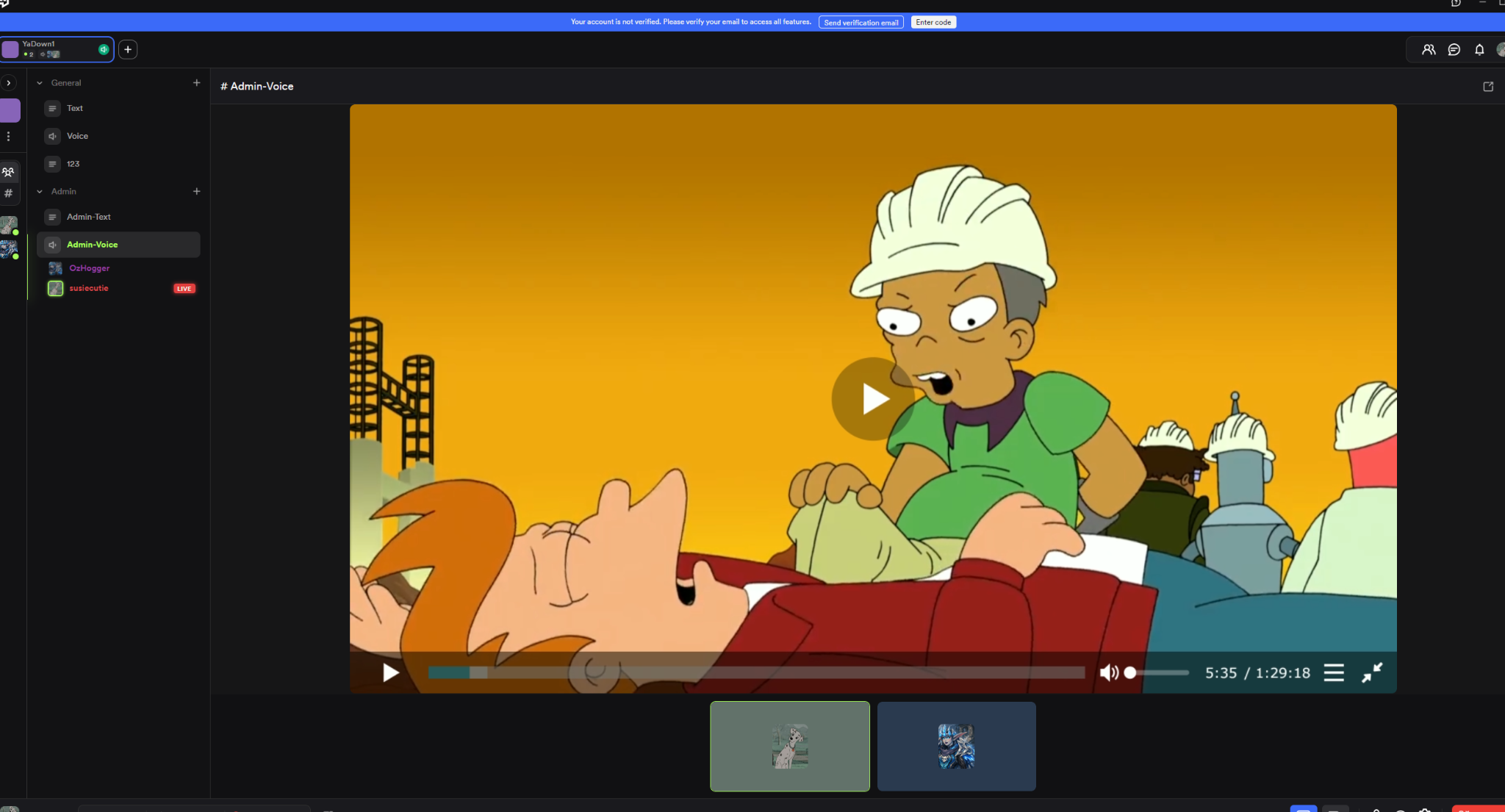Open the 123 channel

118,164
